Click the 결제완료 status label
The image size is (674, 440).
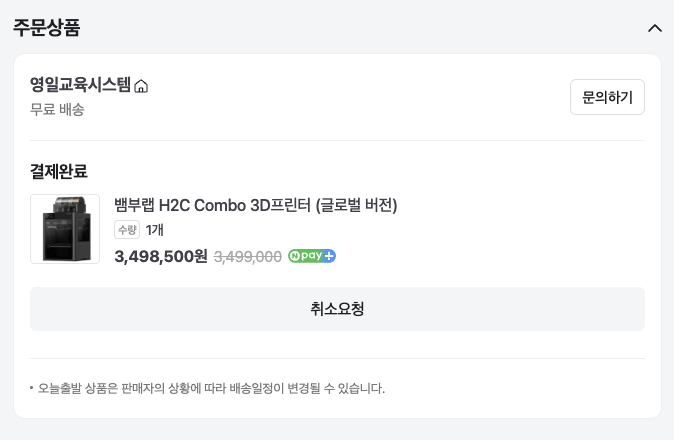[x=59, y=171]
